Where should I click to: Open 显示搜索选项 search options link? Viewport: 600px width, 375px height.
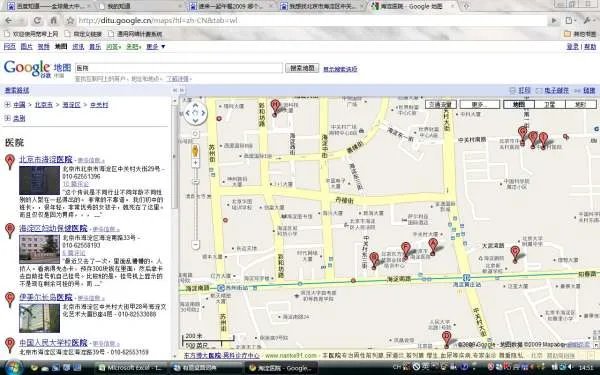[340, 69]
